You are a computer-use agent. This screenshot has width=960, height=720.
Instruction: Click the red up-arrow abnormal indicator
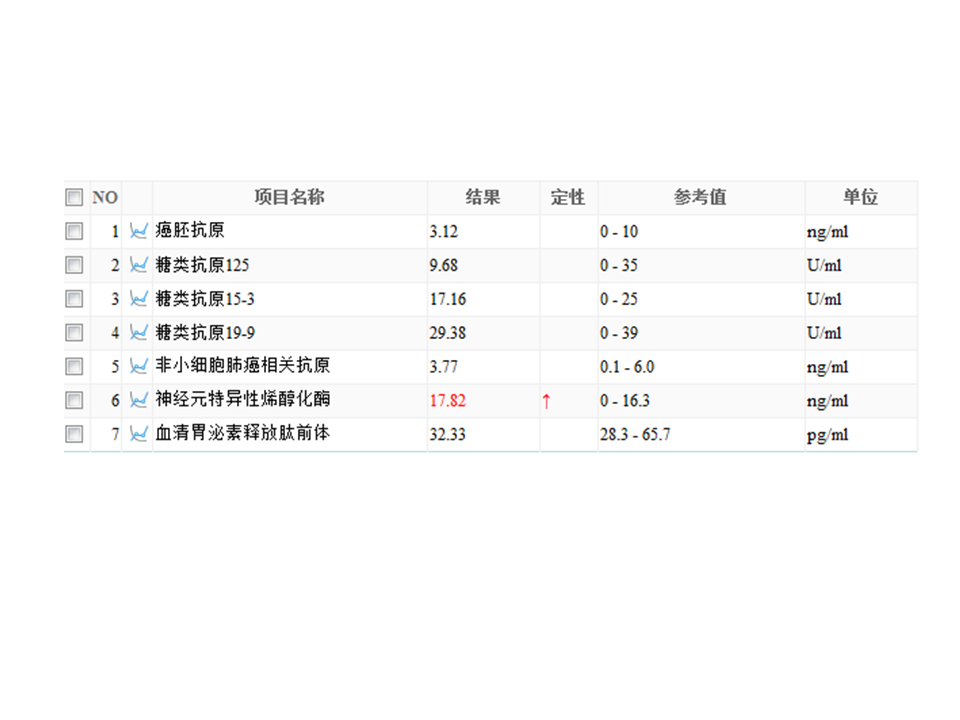546,401
